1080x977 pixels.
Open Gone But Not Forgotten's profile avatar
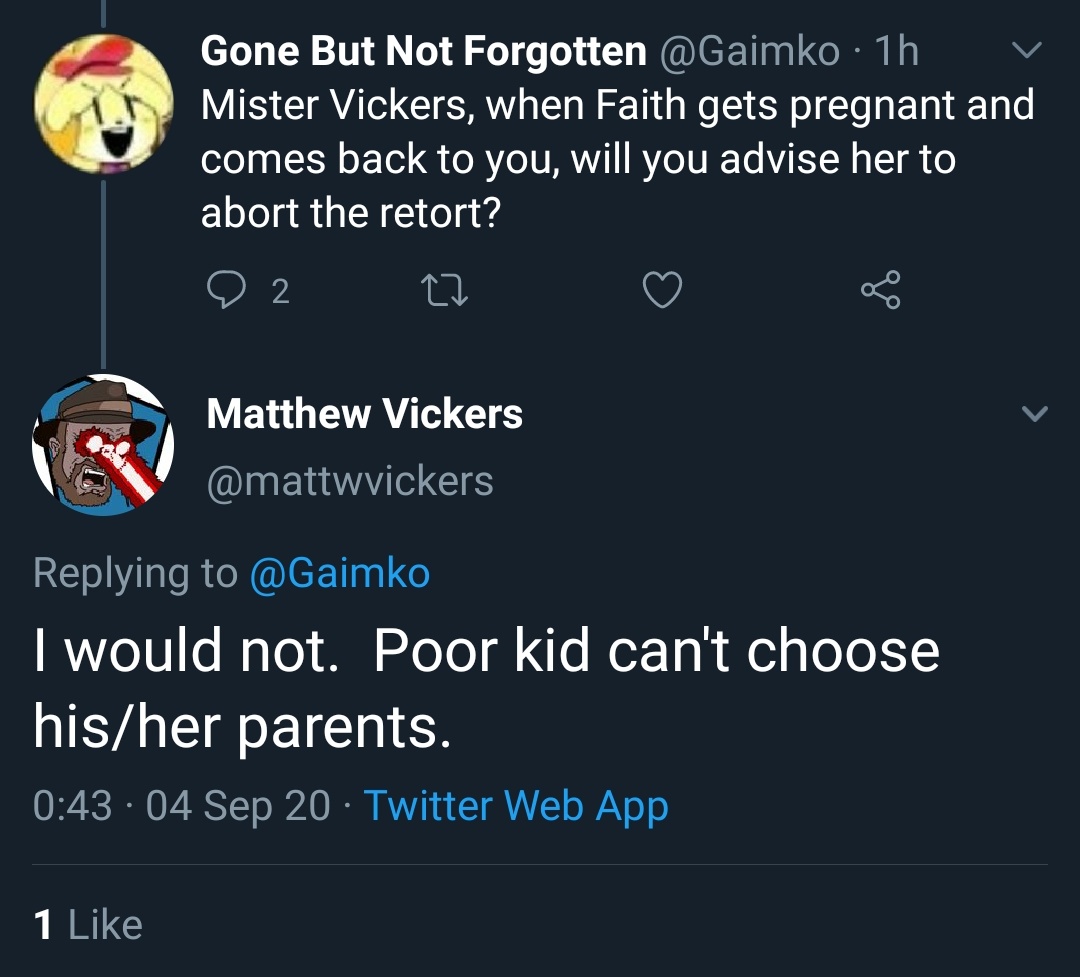104,103
